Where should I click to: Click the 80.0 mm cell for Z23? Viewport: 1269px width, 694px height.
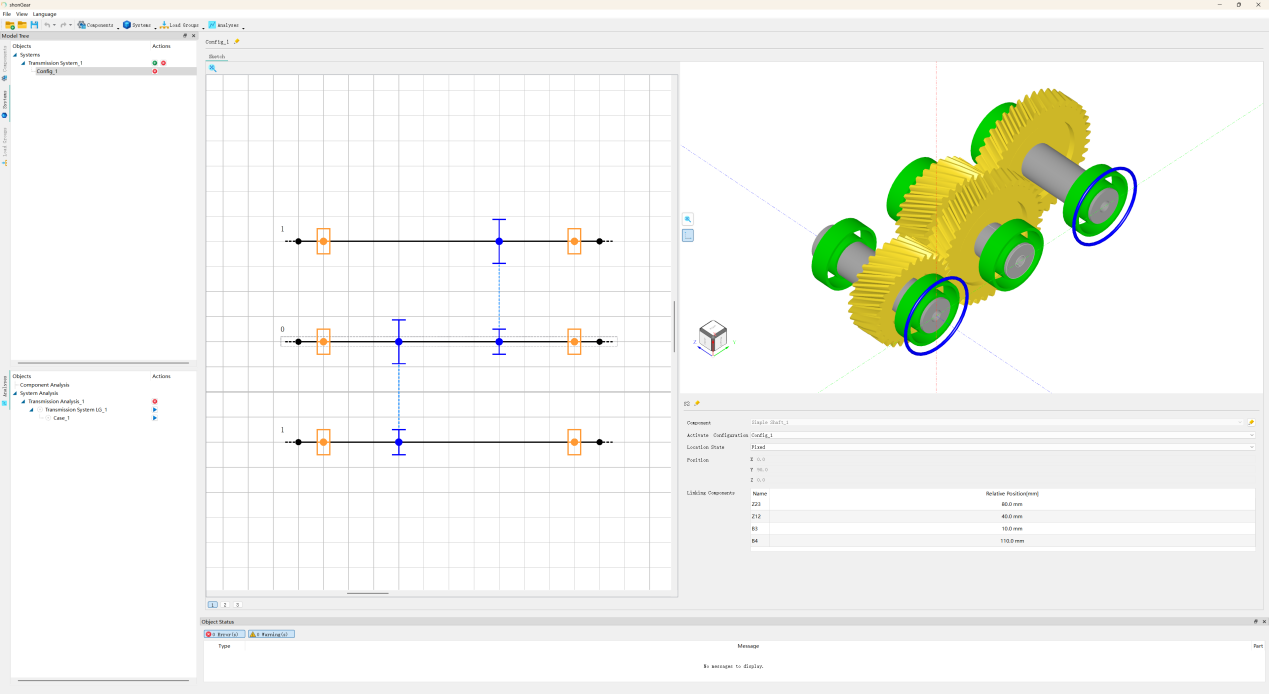[x=1012, y=504]
